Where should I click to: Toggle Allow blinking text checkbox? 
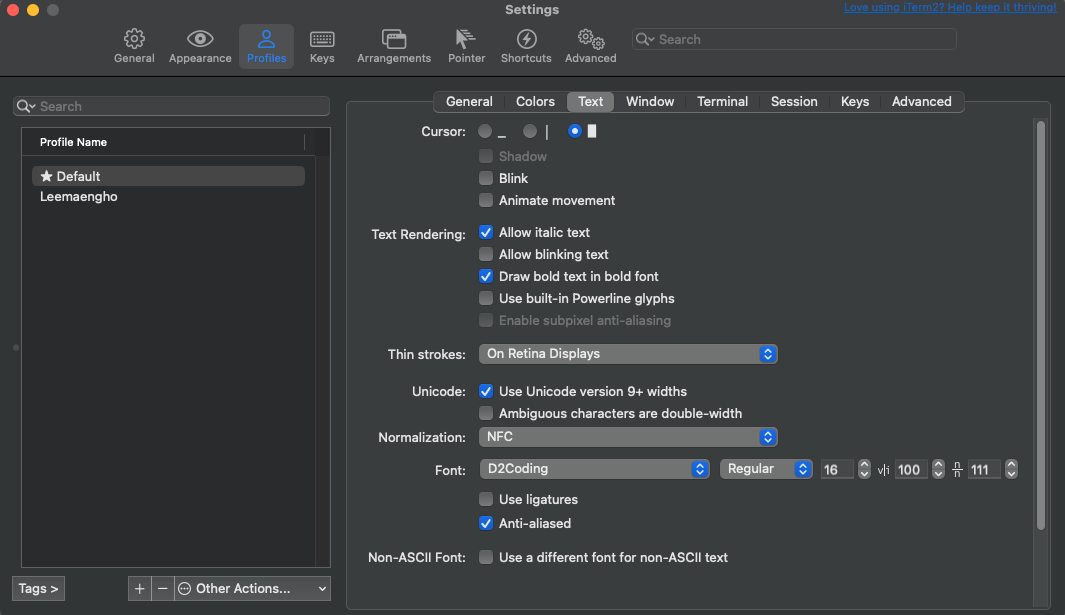pyautogui.click(x=486, y=254)
